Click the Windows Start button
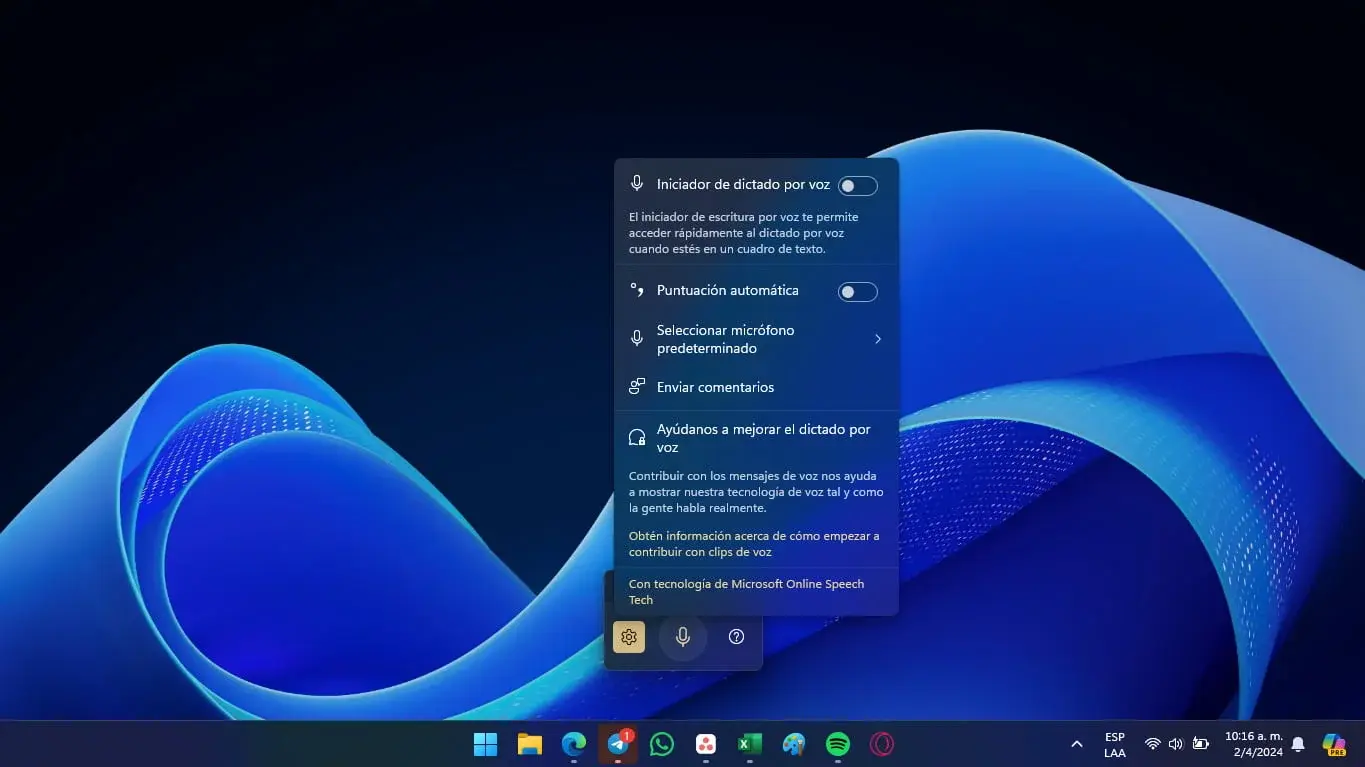The image size is (1365, 767). click(485, 744)
